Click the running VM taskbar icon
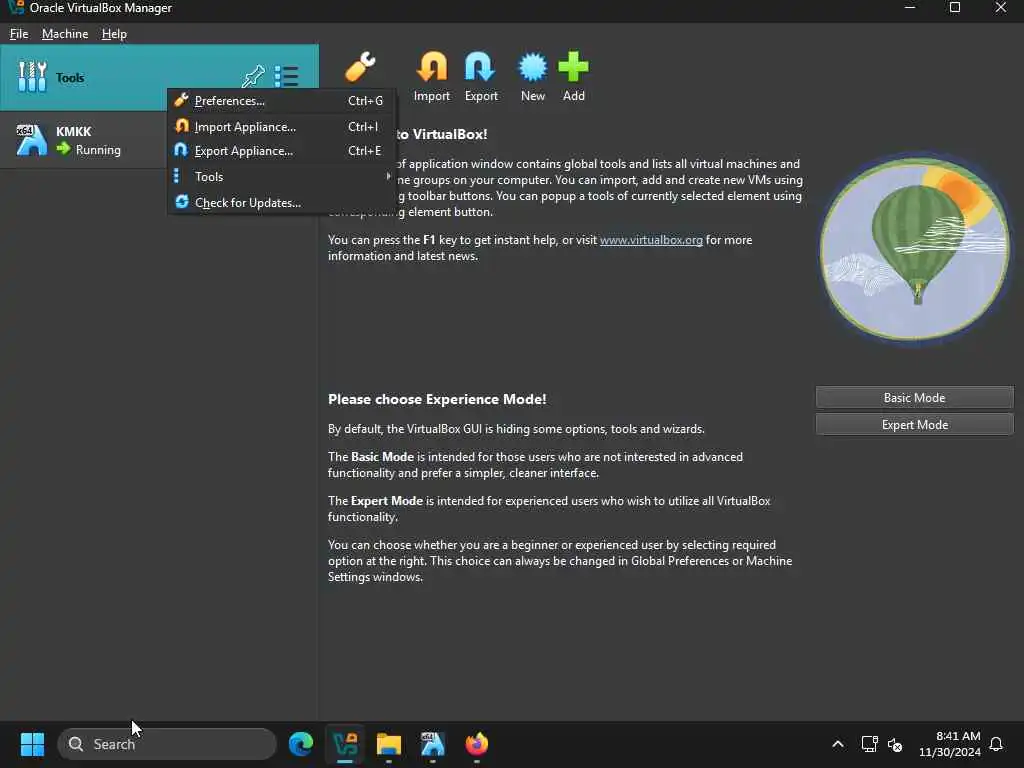 click(x=432, y=744)
